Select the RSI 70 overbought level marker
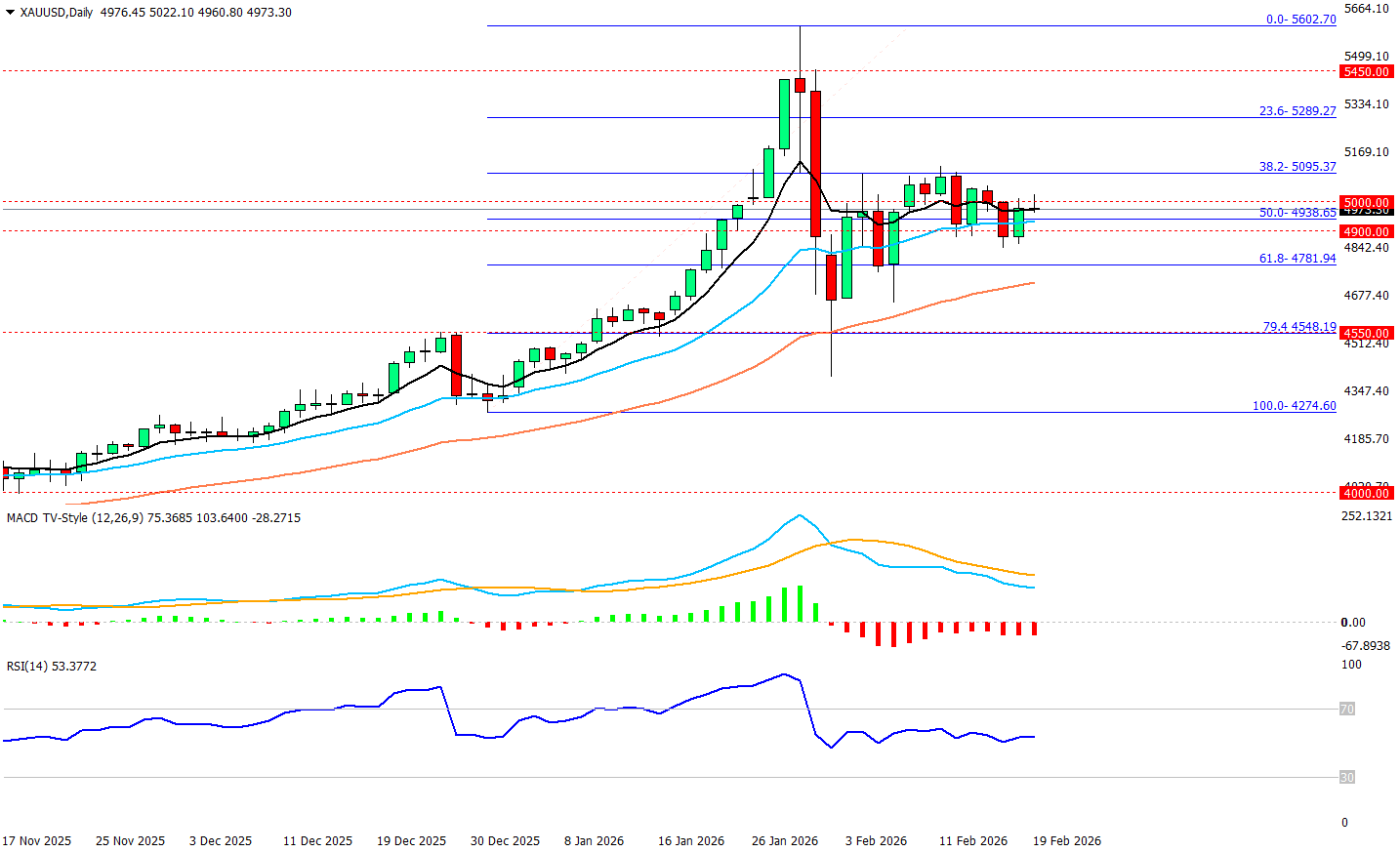Screen dimensions: 1400x853 point(1346,710)
